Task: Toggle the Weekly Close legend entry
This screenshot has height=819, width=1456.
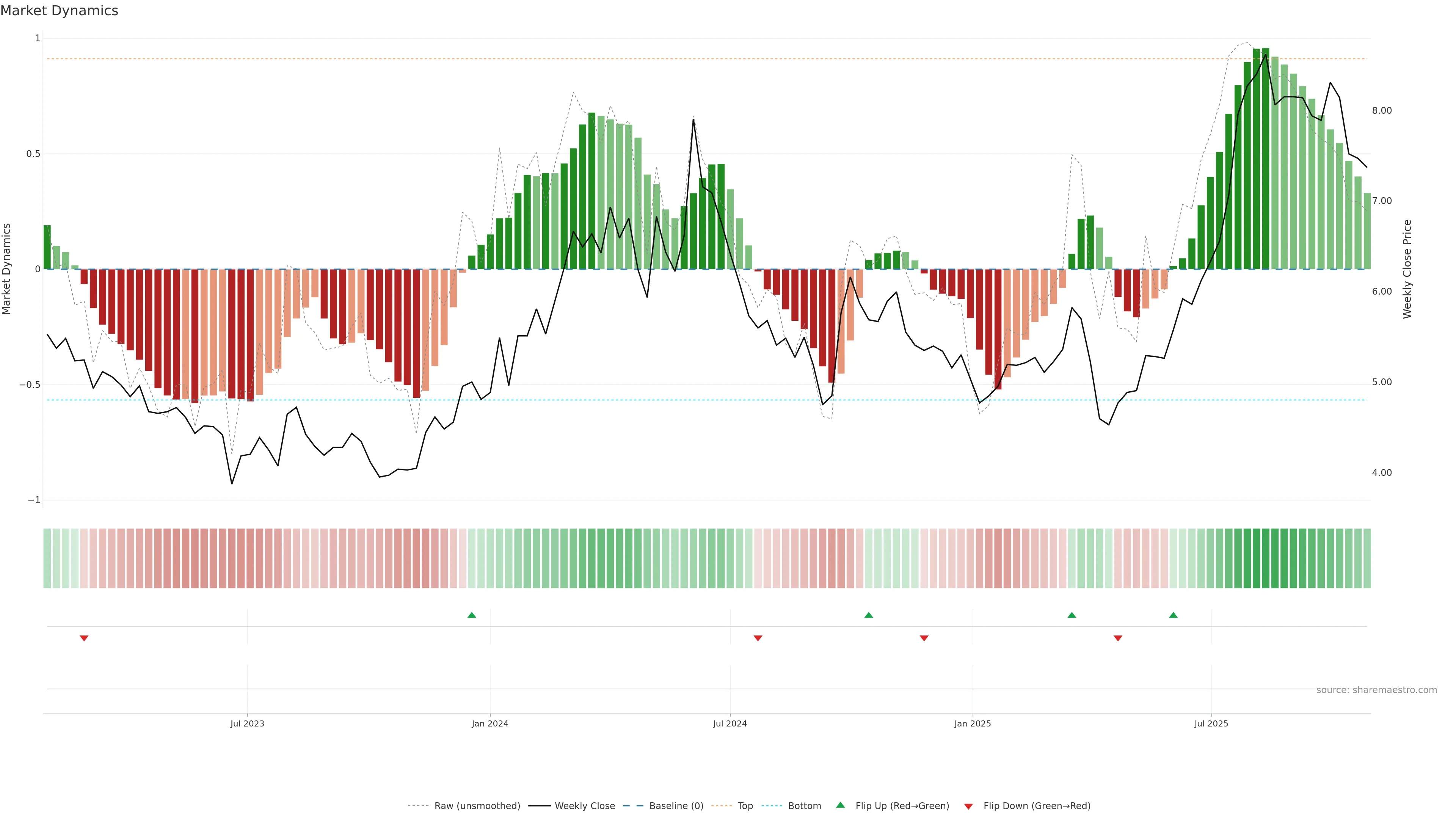Action: [584, 806]
